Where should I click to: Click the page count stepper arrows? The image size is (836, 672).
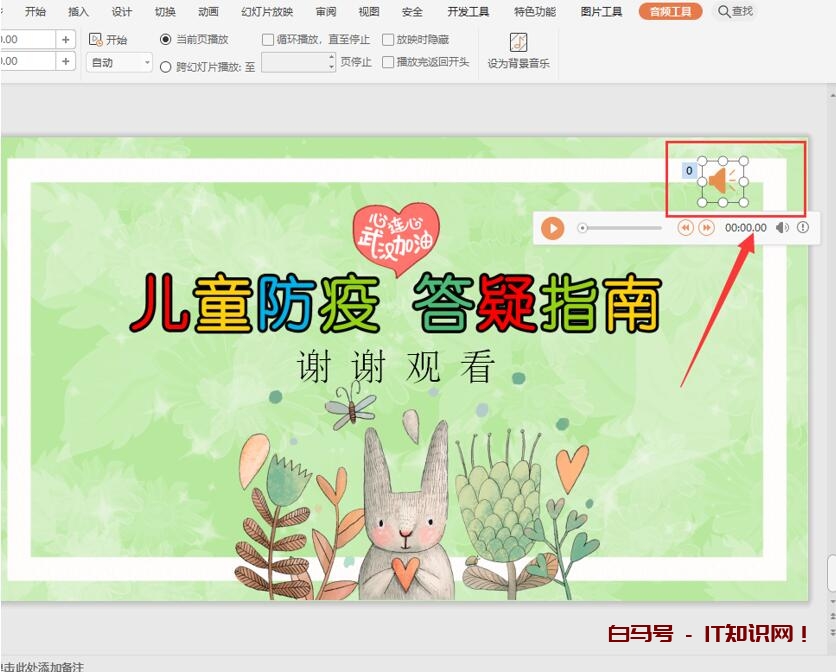point(331,62)
